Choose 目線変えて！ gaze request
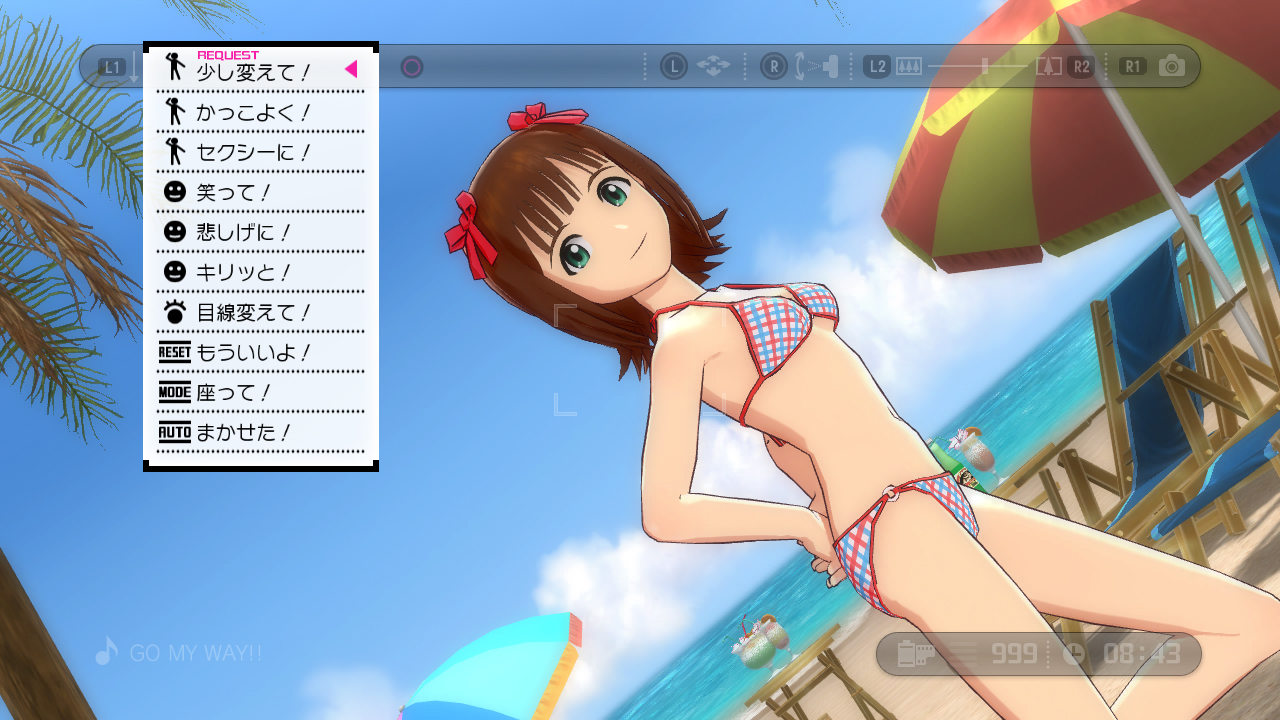Viewport: 1280px width, 720px height. point(260,312)
